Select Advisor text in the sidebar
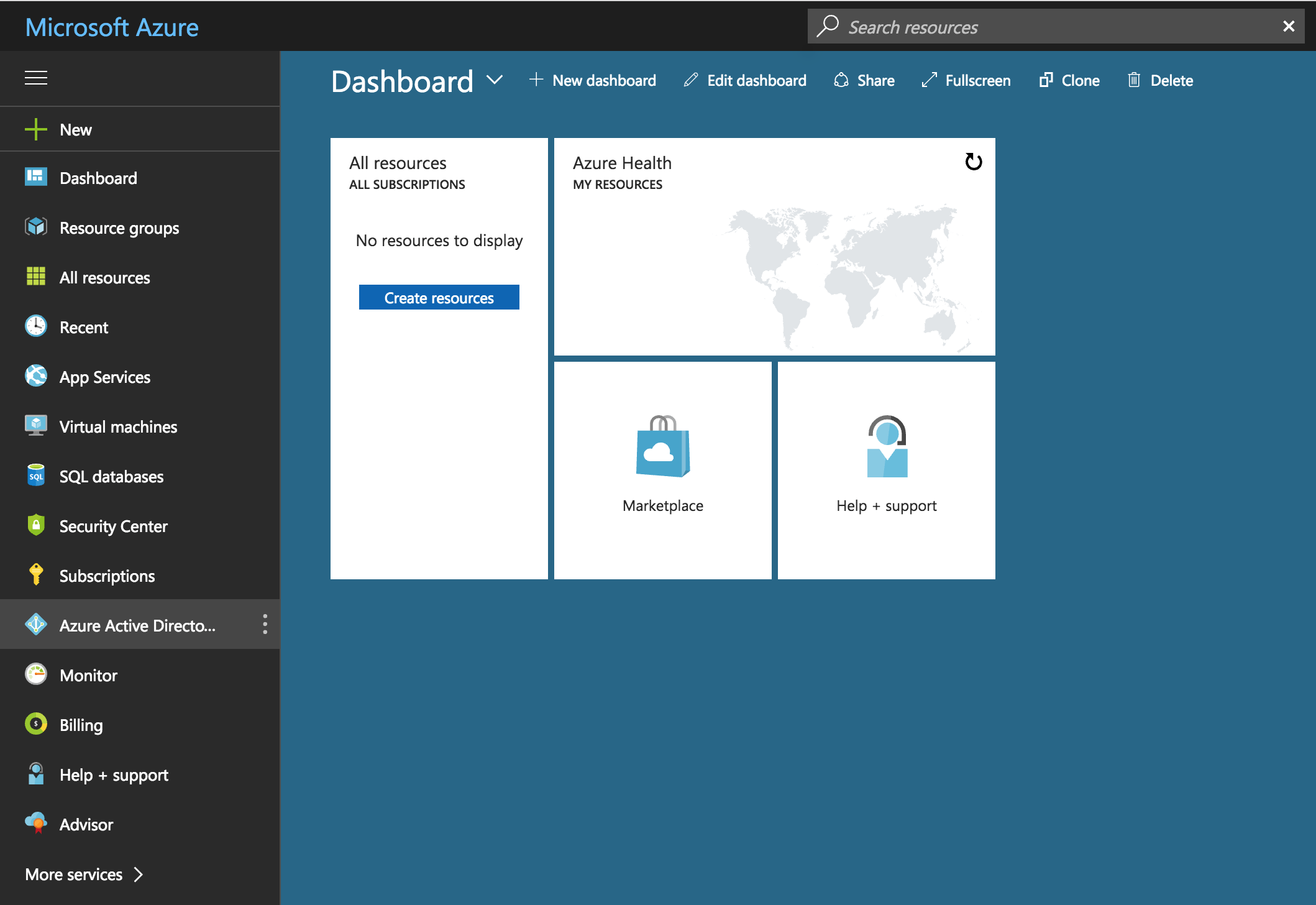1316x905 pixels. point(86,824)
